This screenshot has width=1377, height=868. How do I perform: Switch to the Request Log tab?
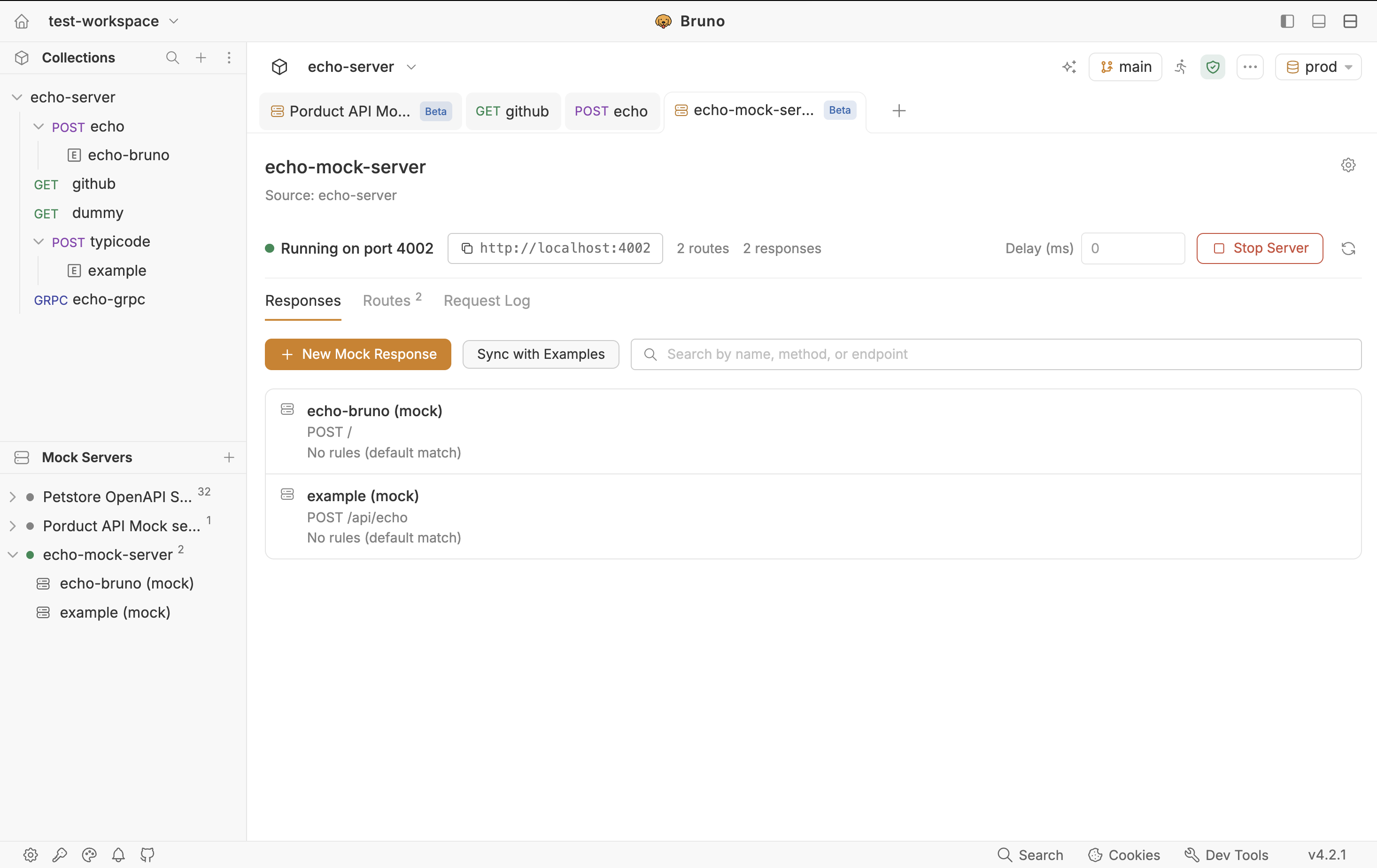487,300
